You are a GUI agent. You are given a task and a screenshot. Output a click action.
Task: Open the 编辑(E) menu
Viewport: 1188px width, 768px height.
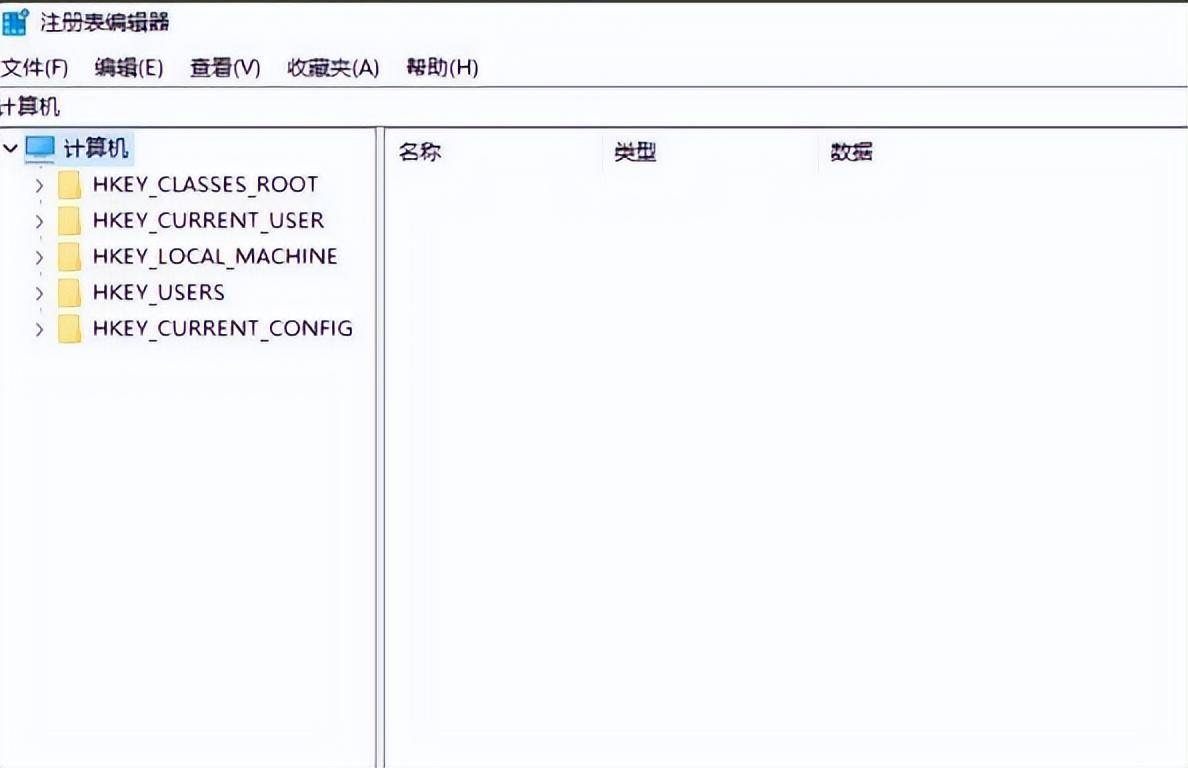(x=129, y=68)
